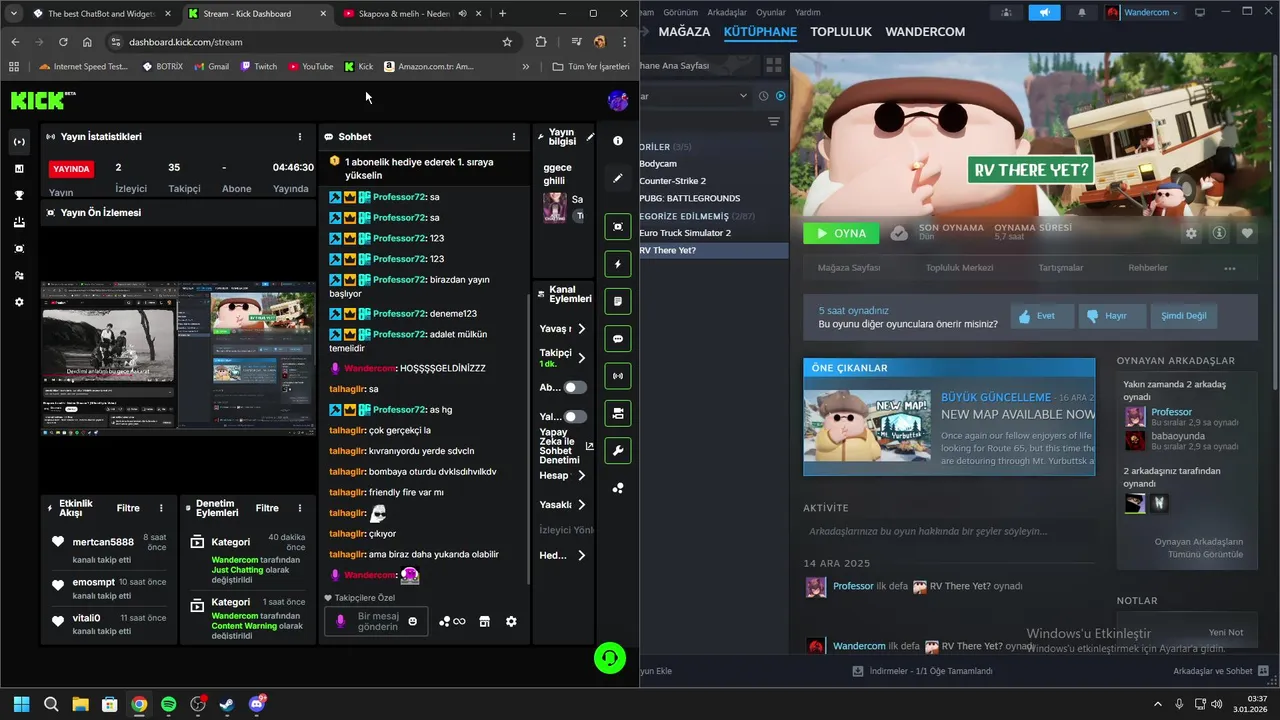Click the Steam announcements megaphone button
The height and width of the screenshot is (720, 1280).
[1044, 12]
